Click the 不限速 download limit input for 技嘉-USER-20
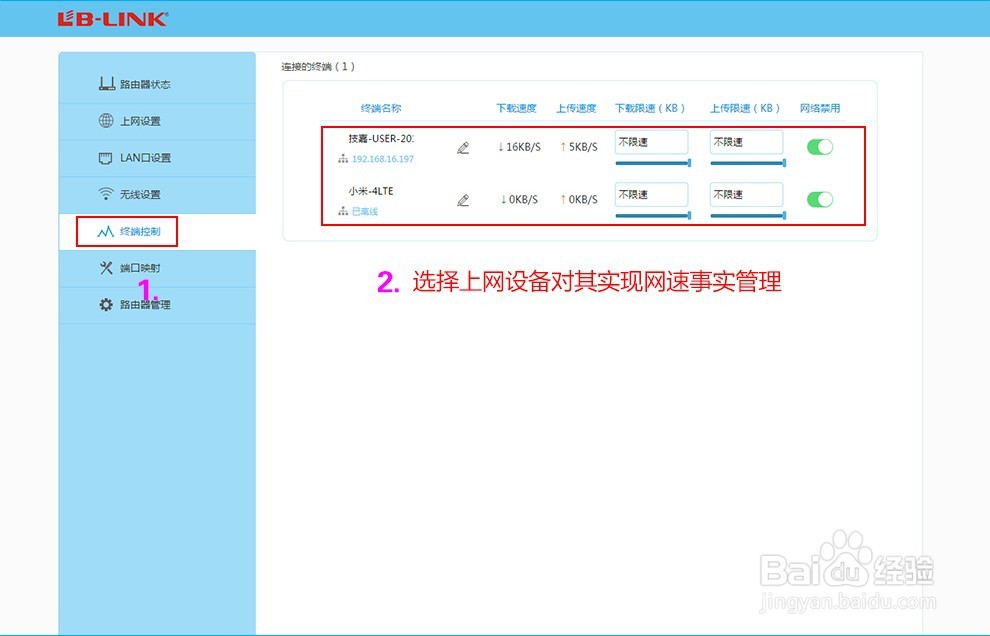The width and height of the screenshot is (990, 636). click(651, 142)
